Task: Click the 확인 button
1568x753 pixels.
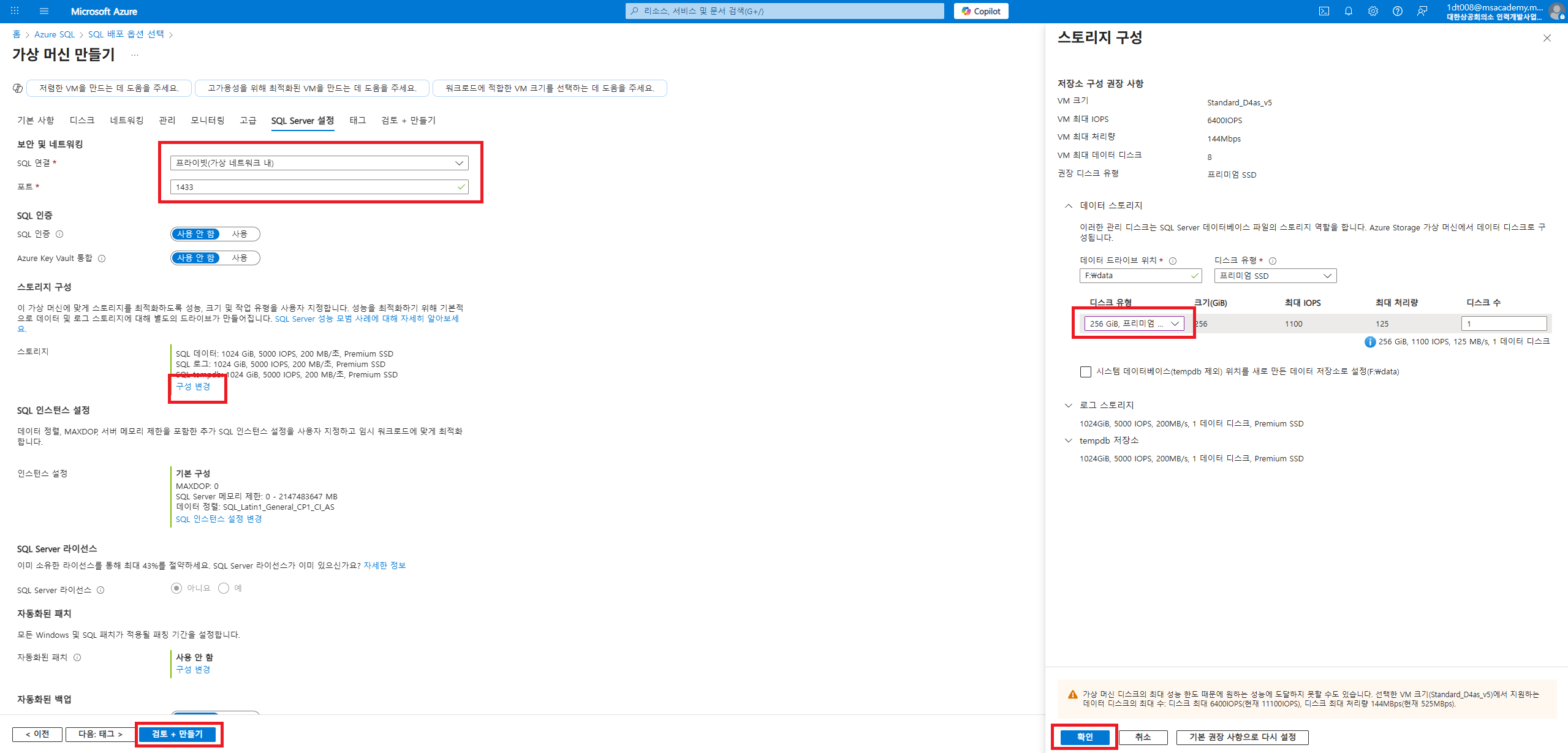Action: click(1085, 737)
